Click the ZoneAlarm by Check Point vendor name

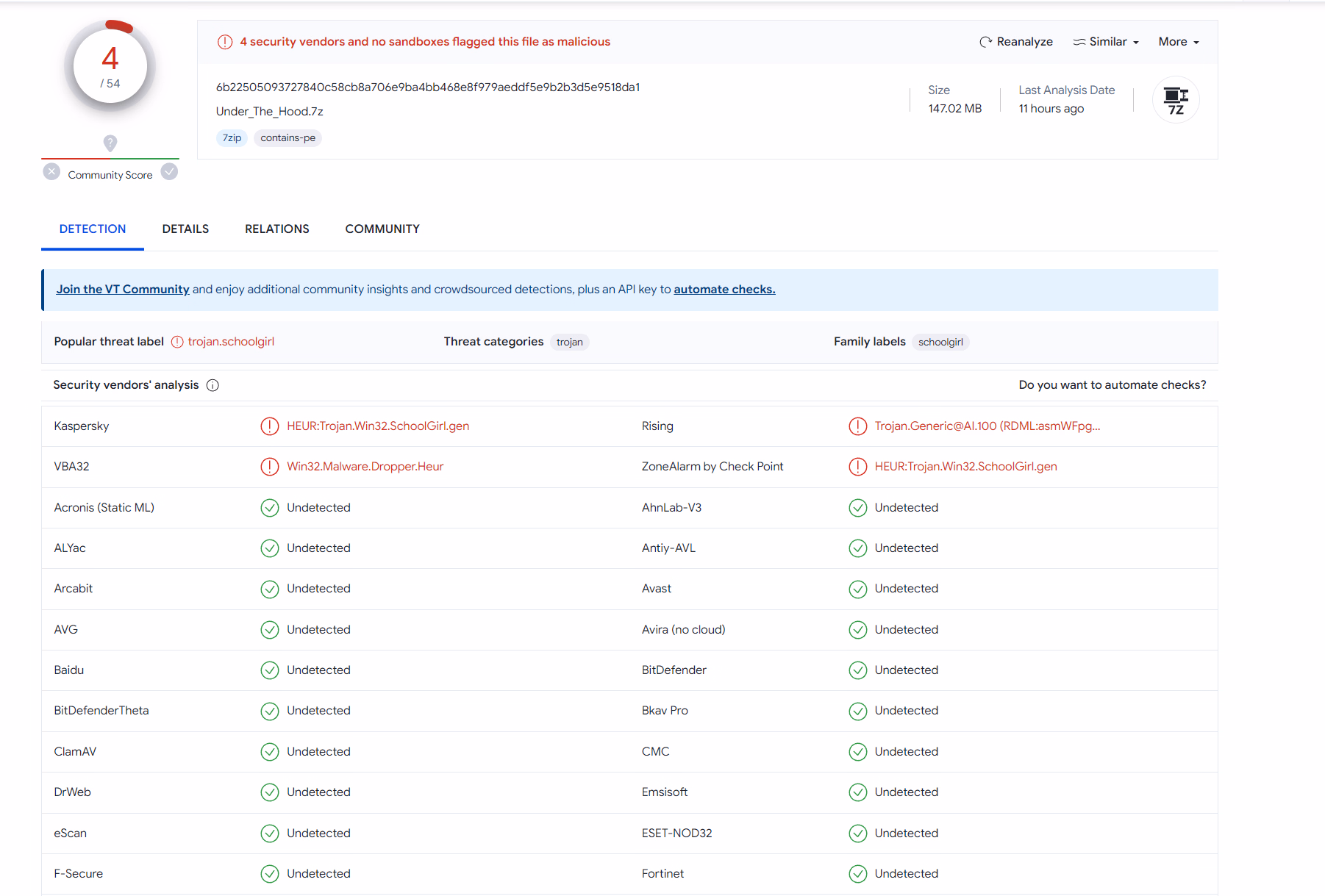coord(712,467)
